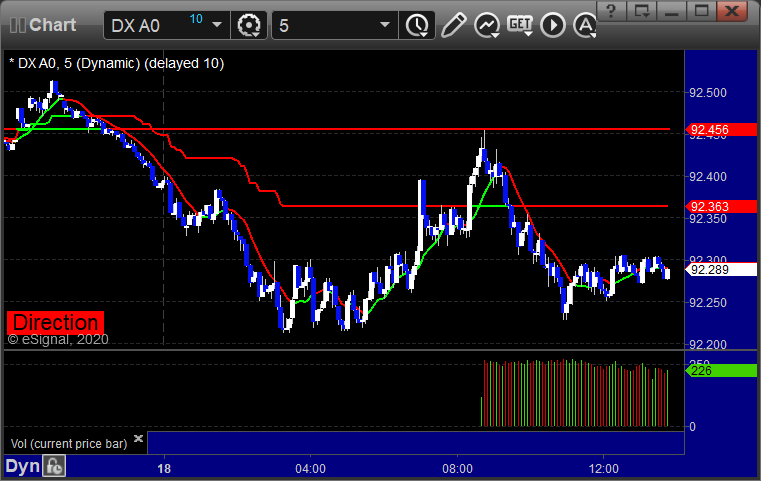This screenshot has height=481, width=761.
Task: Click the Dyn scaling mode button
Action: click(x=22, y=466)
